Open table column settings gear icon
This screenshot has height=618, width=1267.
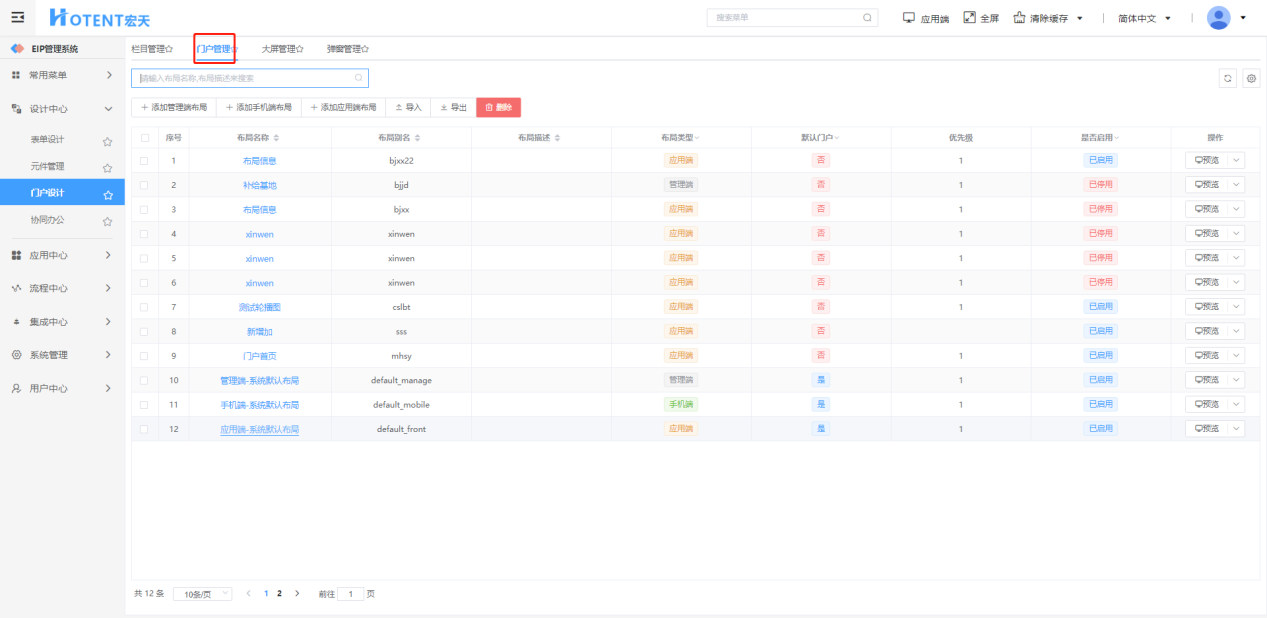click(x=1251, y=78)
